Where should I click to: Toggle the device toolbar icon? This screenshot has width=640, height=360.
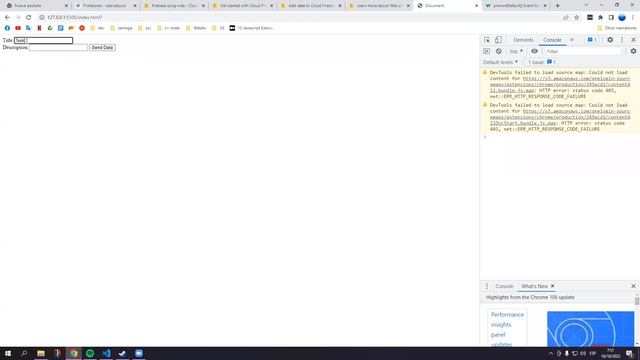click(x=498, y=40)
